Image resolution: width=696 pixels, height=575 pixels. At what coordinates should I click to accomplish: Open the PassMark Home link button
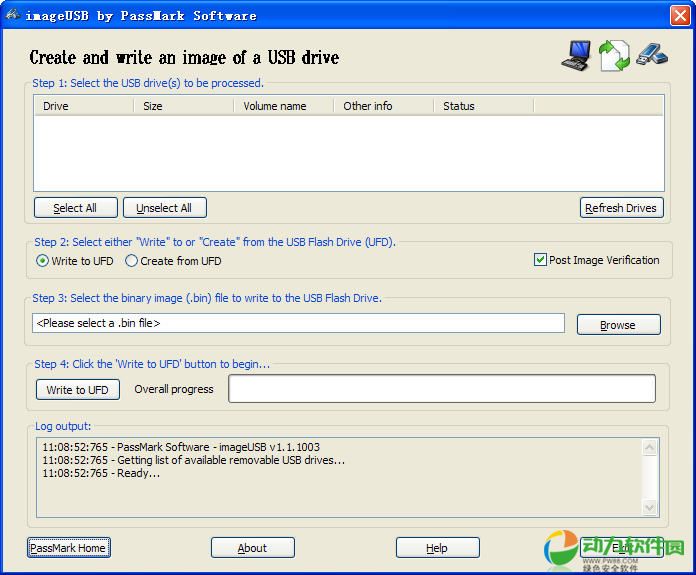tap(68, 548)
